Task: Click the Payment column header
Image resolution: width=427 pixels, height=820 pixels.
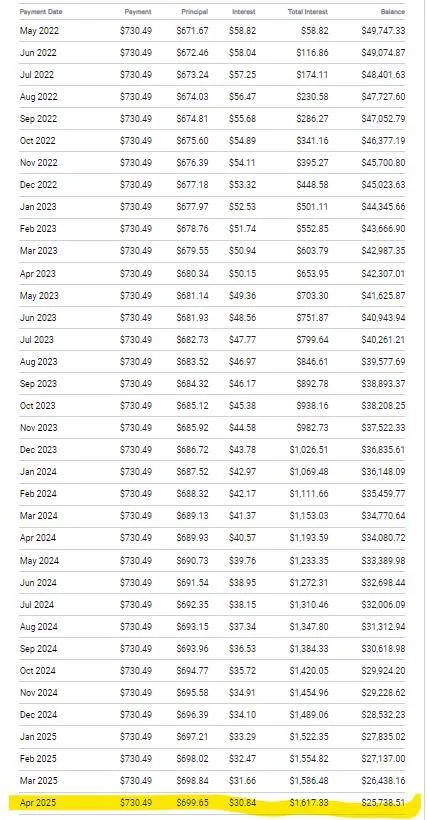Action: pos(138,12)
